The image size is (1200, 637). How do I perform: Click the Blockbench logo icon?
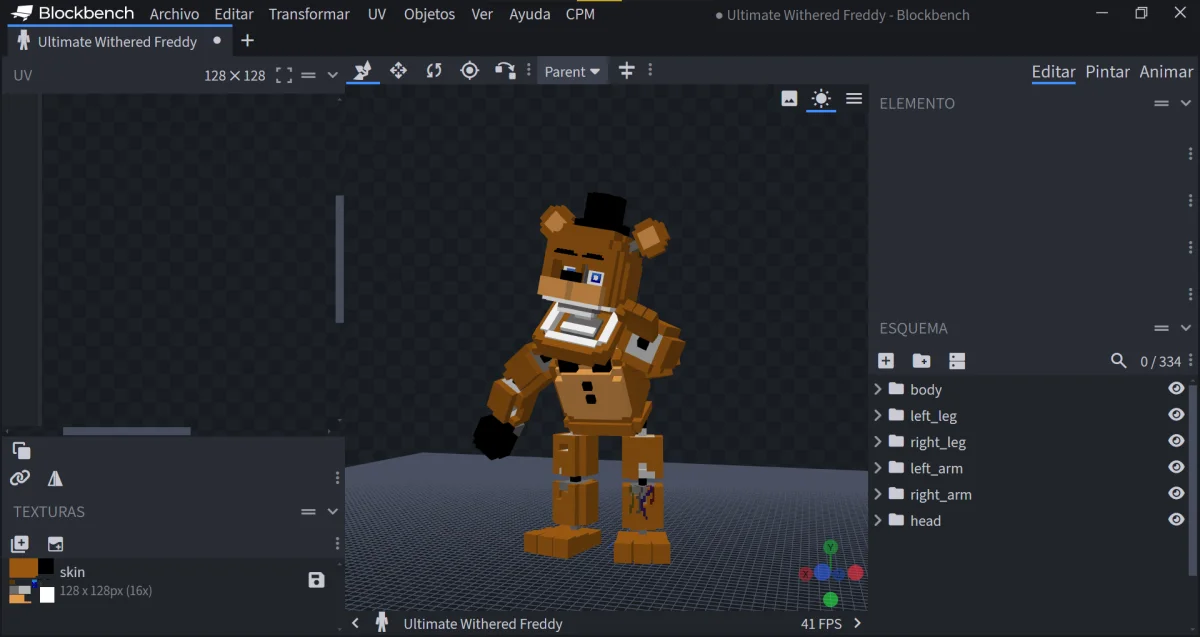(22, 13)
